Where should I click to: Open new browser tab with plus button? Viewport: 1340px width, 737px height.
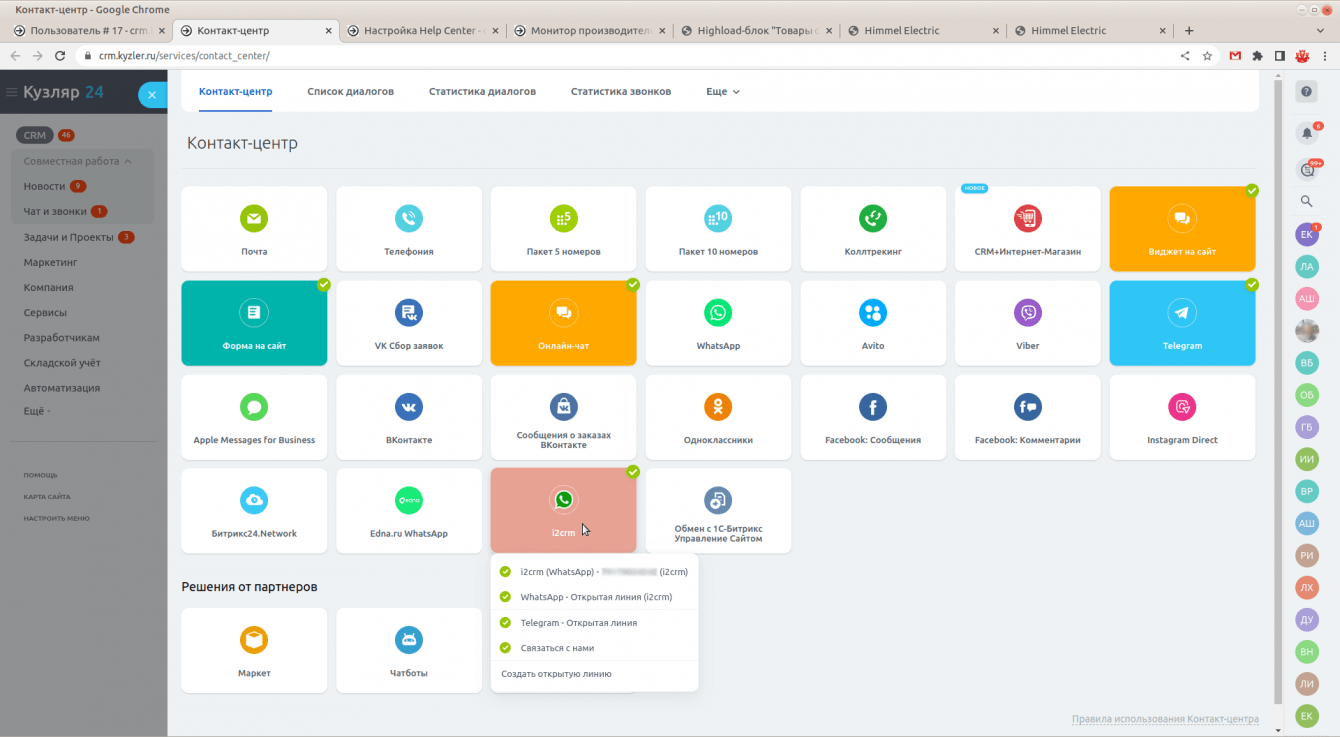click(x=1189, y=30)
